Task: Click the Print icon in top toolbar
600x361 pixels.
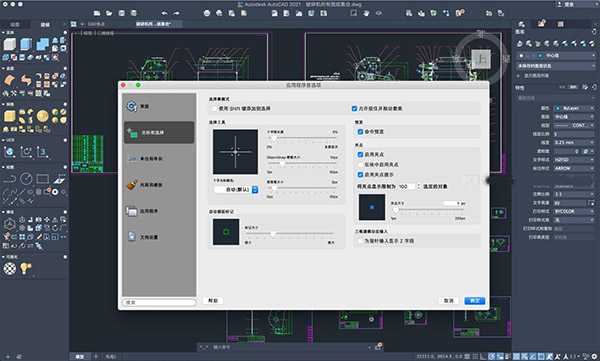Action: [207, 13]
